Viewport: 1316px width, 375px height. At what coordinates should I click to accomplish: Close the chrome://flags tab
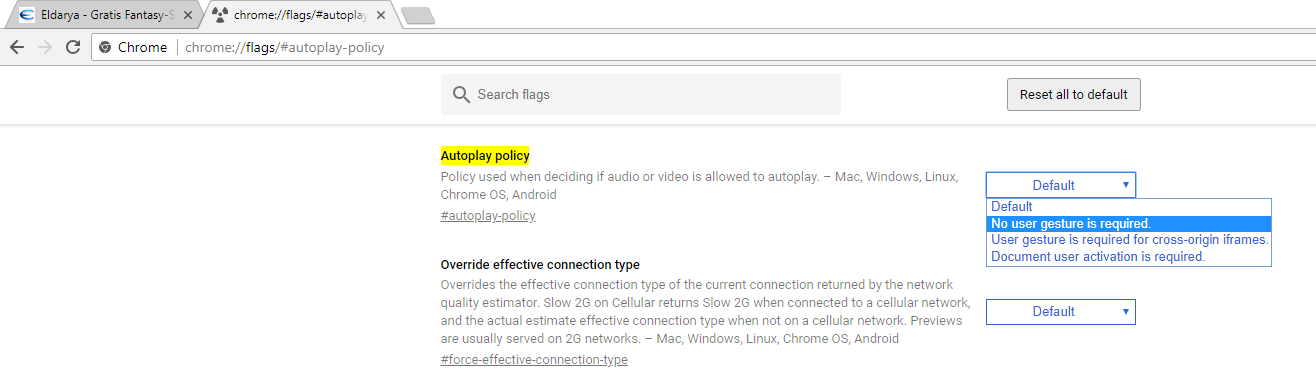click(385, 15)
